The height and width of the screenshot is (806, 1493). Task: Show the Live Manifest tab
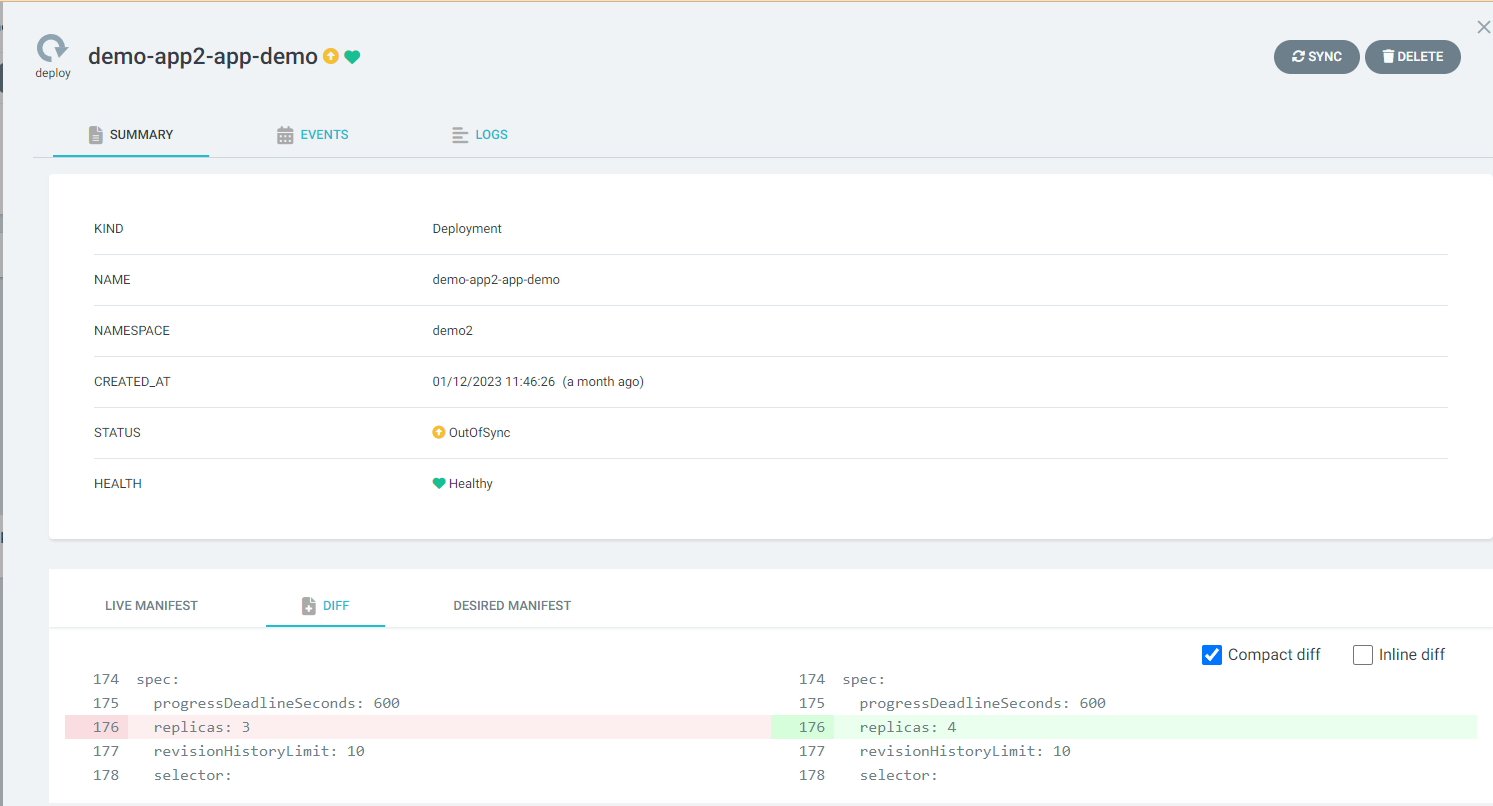pos(152,606)
